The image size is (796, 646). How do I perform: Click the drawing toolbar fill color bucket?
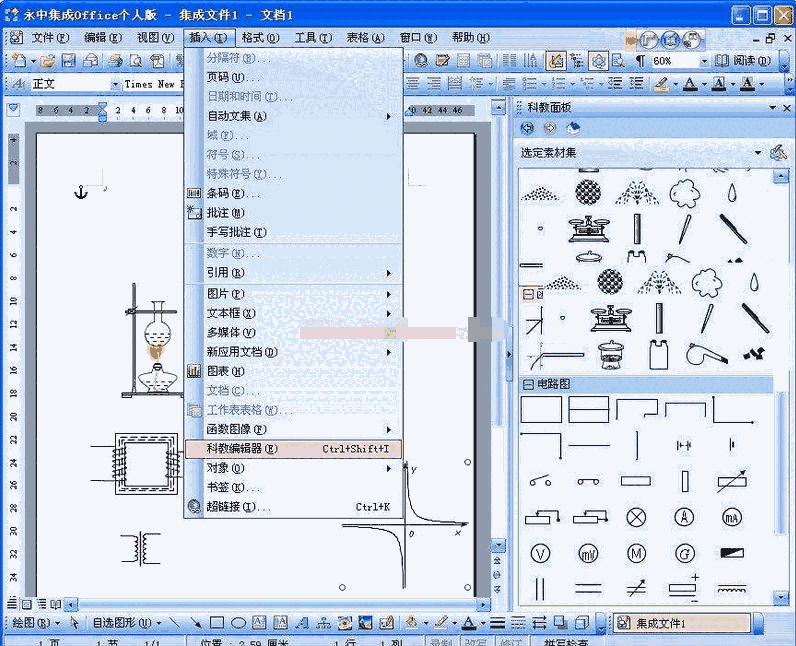[x=411, y=622]
